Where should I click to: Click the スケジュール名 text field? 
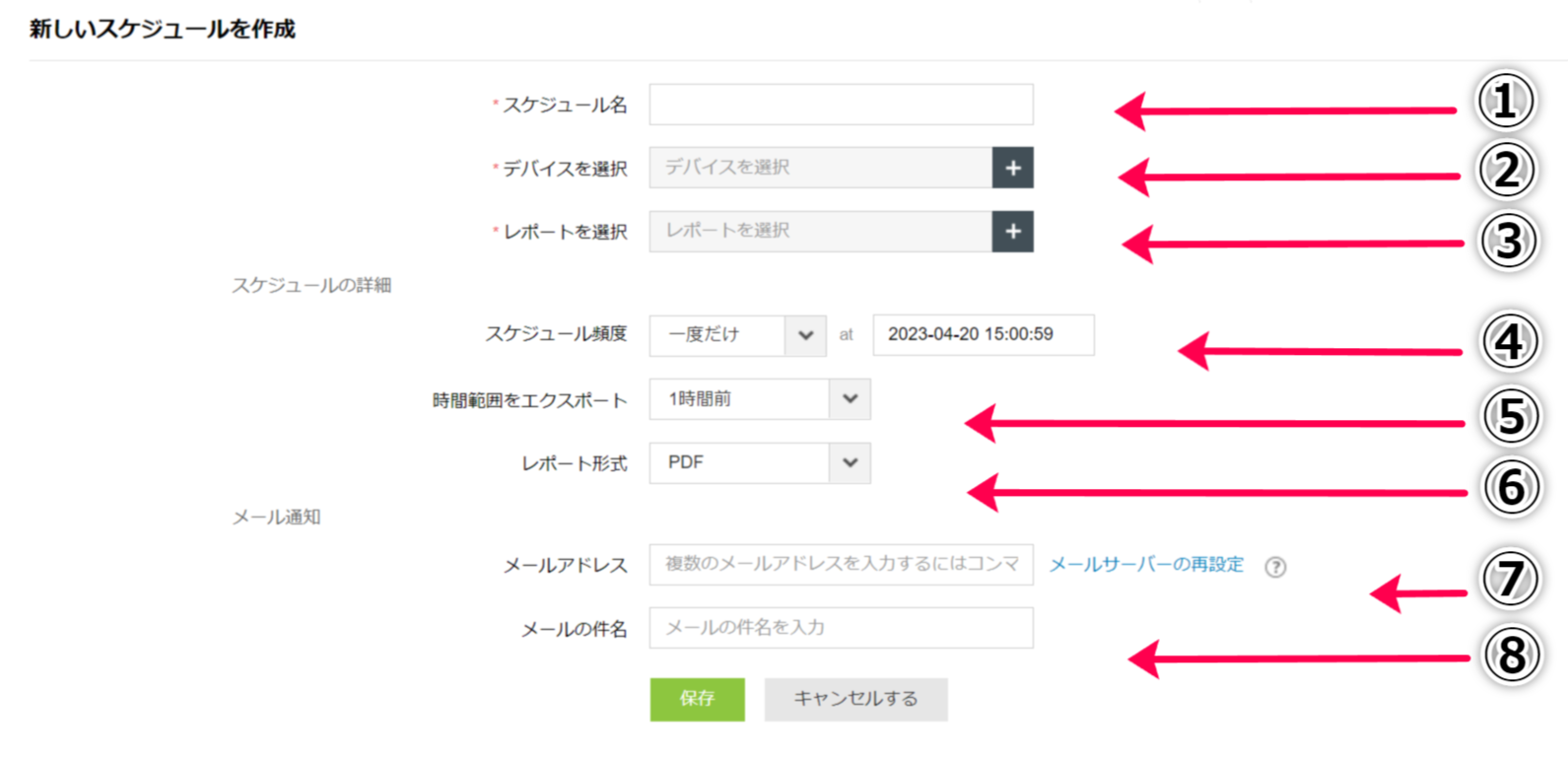(841, 104)
